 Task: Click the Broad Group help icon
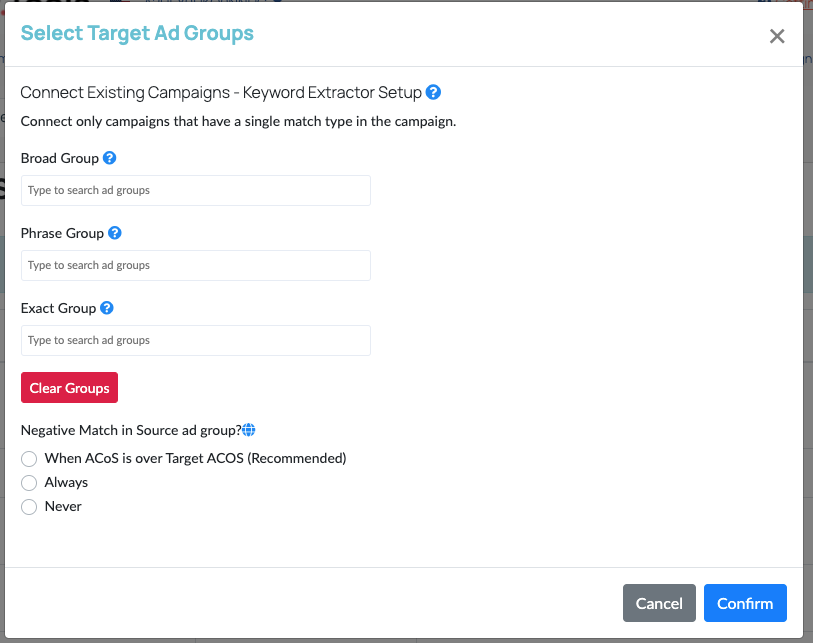tap(110, 158)
